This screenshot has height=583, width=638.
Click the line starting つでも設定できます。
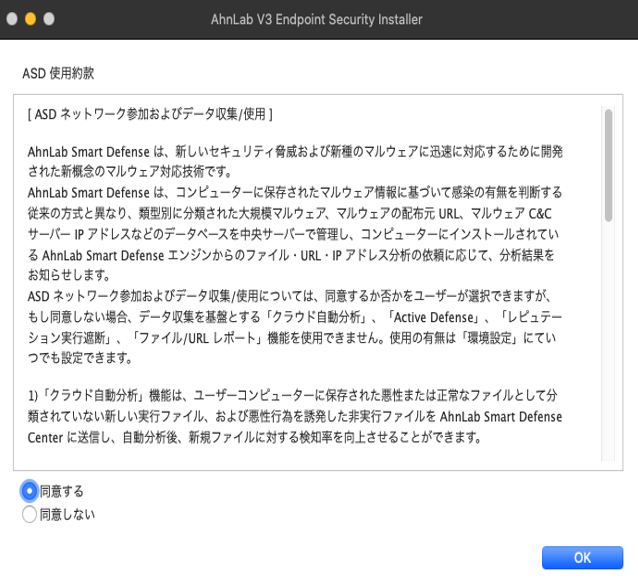pyautogui.click(x=80, y=358)
